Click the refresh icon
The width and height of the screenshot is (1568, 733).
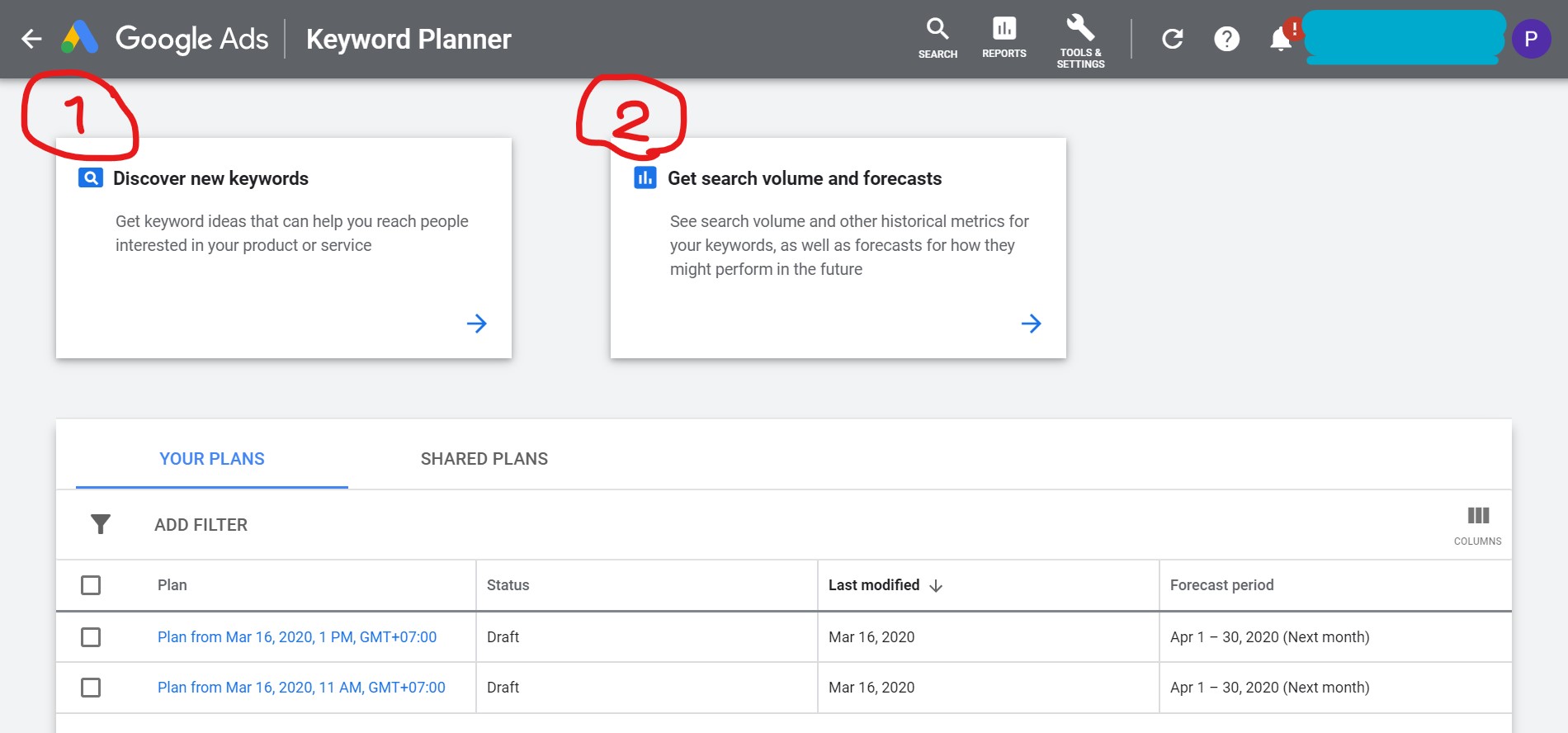coord(1172,39)
